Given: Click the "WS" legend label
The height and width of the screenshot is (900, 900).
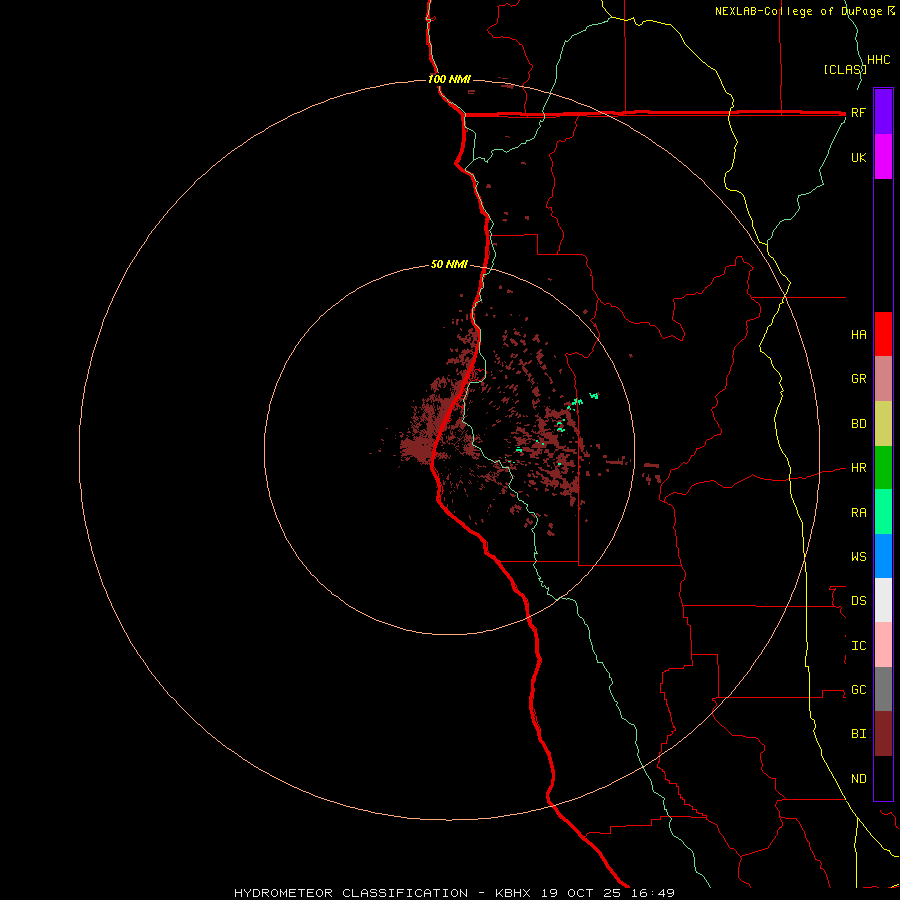Looking at the screenshot, I should (858, 557).
